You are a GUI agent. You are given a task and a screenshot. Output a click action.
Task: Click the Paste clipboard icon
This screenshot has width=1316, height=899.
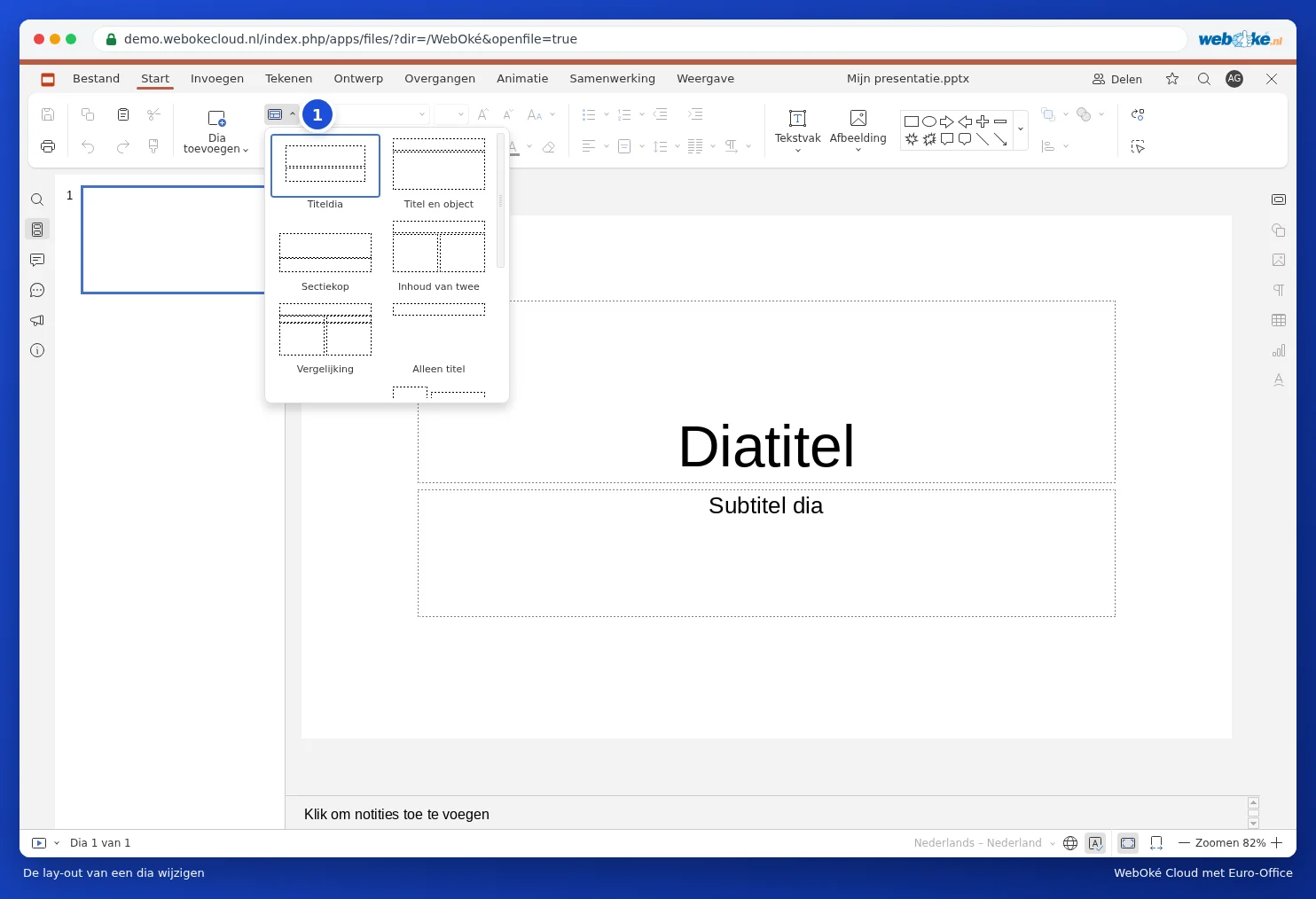pos(123,114)
